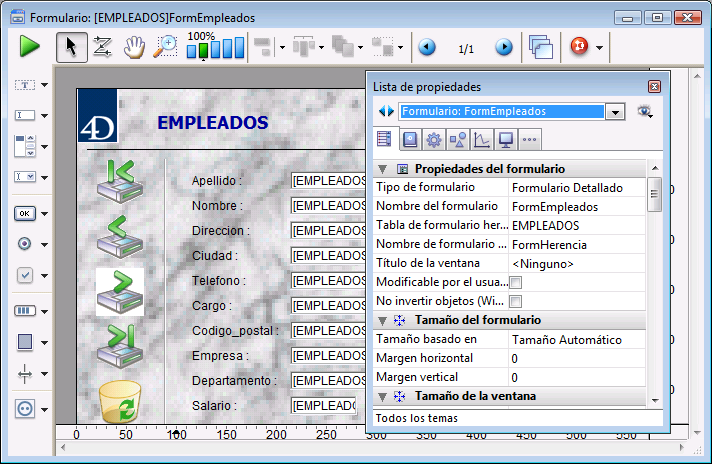Select the arrow pointer tool
This screenshot has height=464, width=712.
tap(69, 46)
